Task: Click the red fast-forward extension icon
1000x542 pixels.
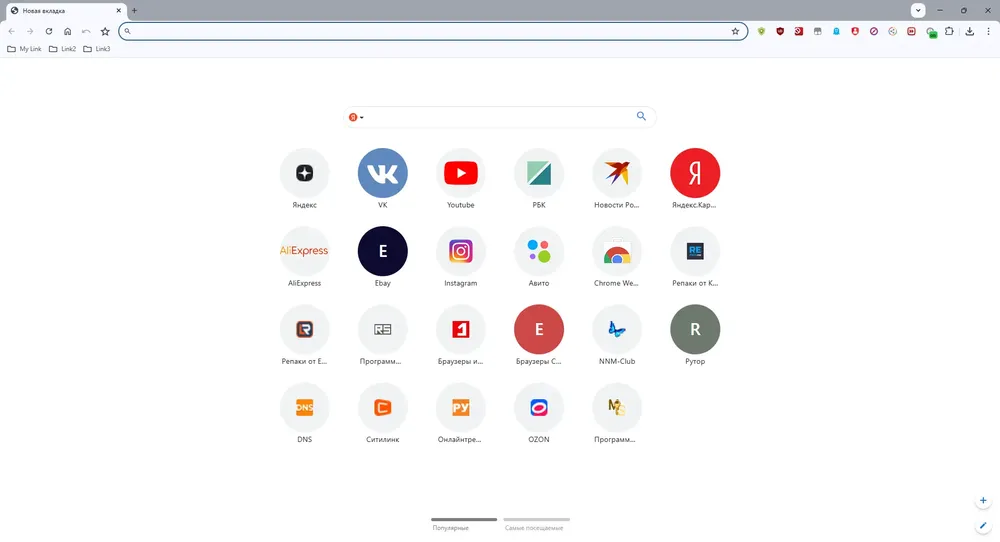Action: [x=911, y=31]
